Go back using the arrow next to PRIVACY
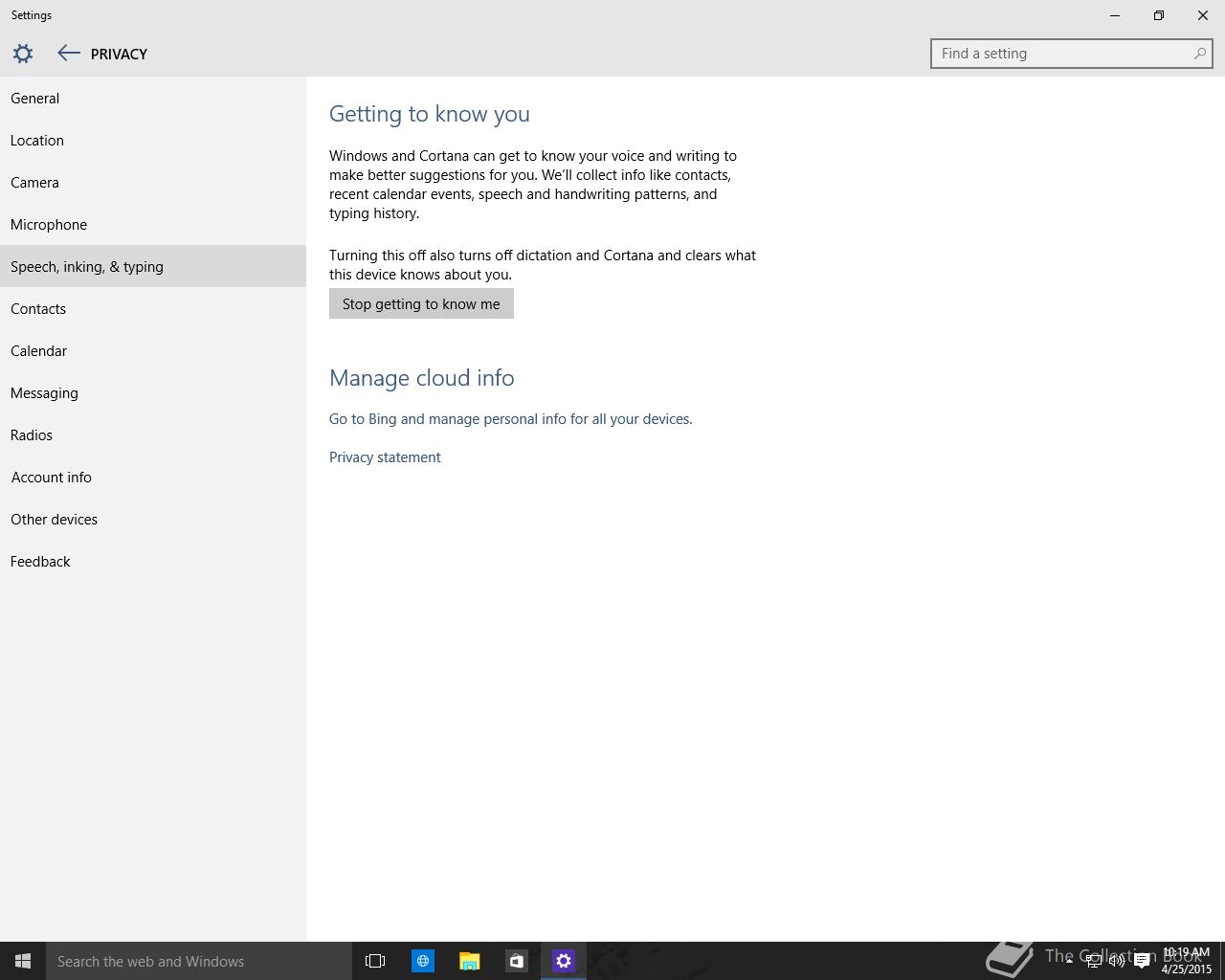The height and width of the screenshot is (980, 1225). (68, 54)
